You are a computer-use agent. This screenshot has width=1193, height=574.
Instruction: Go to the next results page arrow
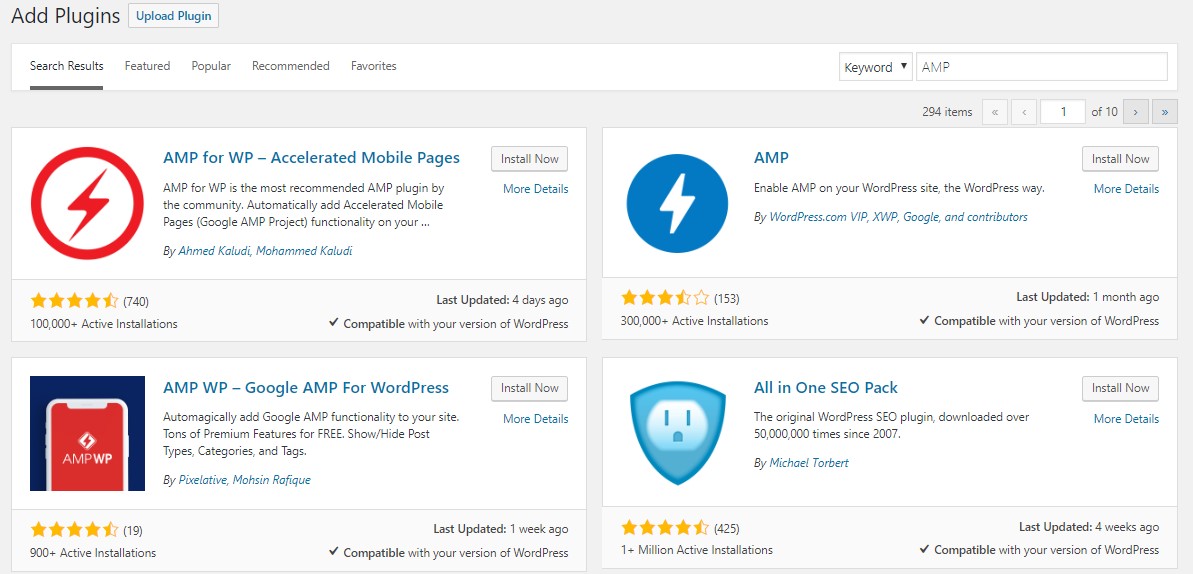tap(1135, 112)
